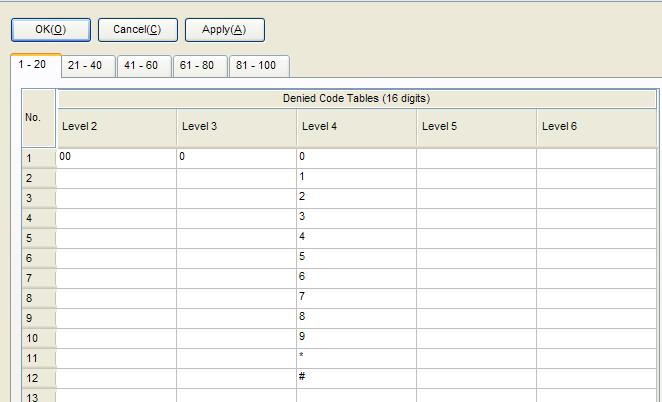Click empty Level 6 cell in row 1
Viewport: 662px width, 402px height.
596,158
